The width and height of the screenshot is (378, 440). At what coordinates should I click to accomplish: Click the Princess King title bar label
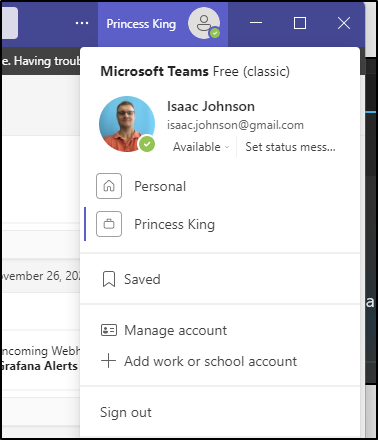141,24
